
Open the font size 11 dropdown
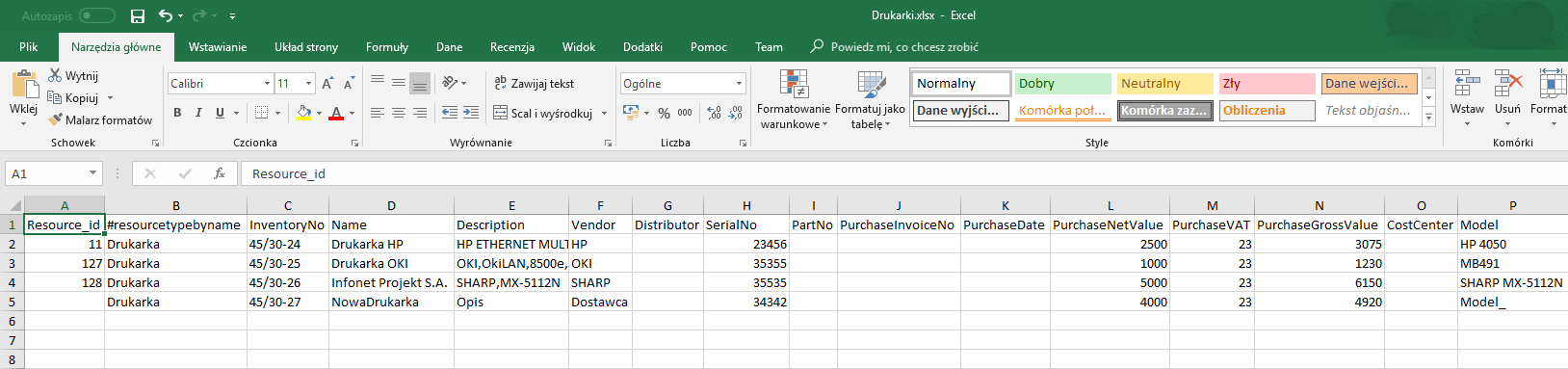pos(308,84)
